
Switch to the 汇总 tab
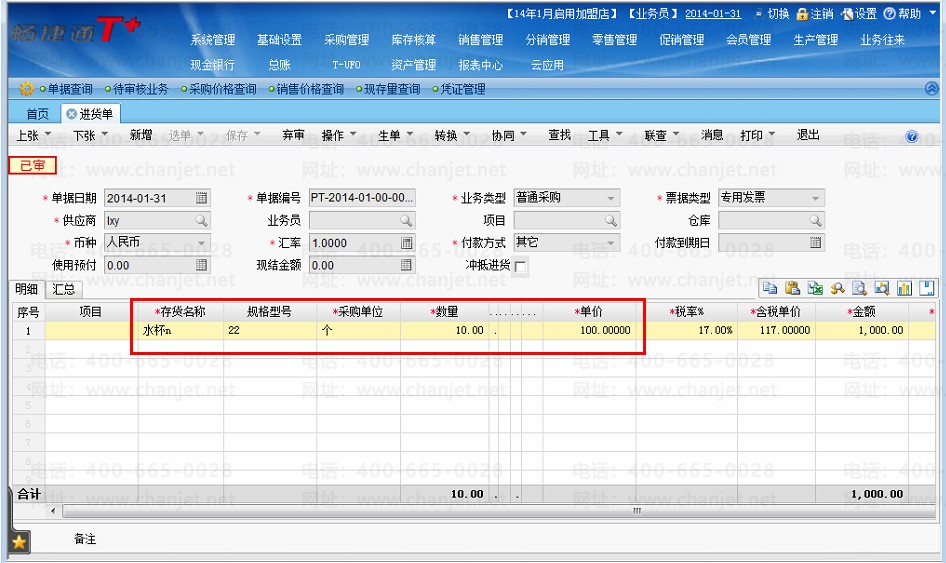(63, 289)
